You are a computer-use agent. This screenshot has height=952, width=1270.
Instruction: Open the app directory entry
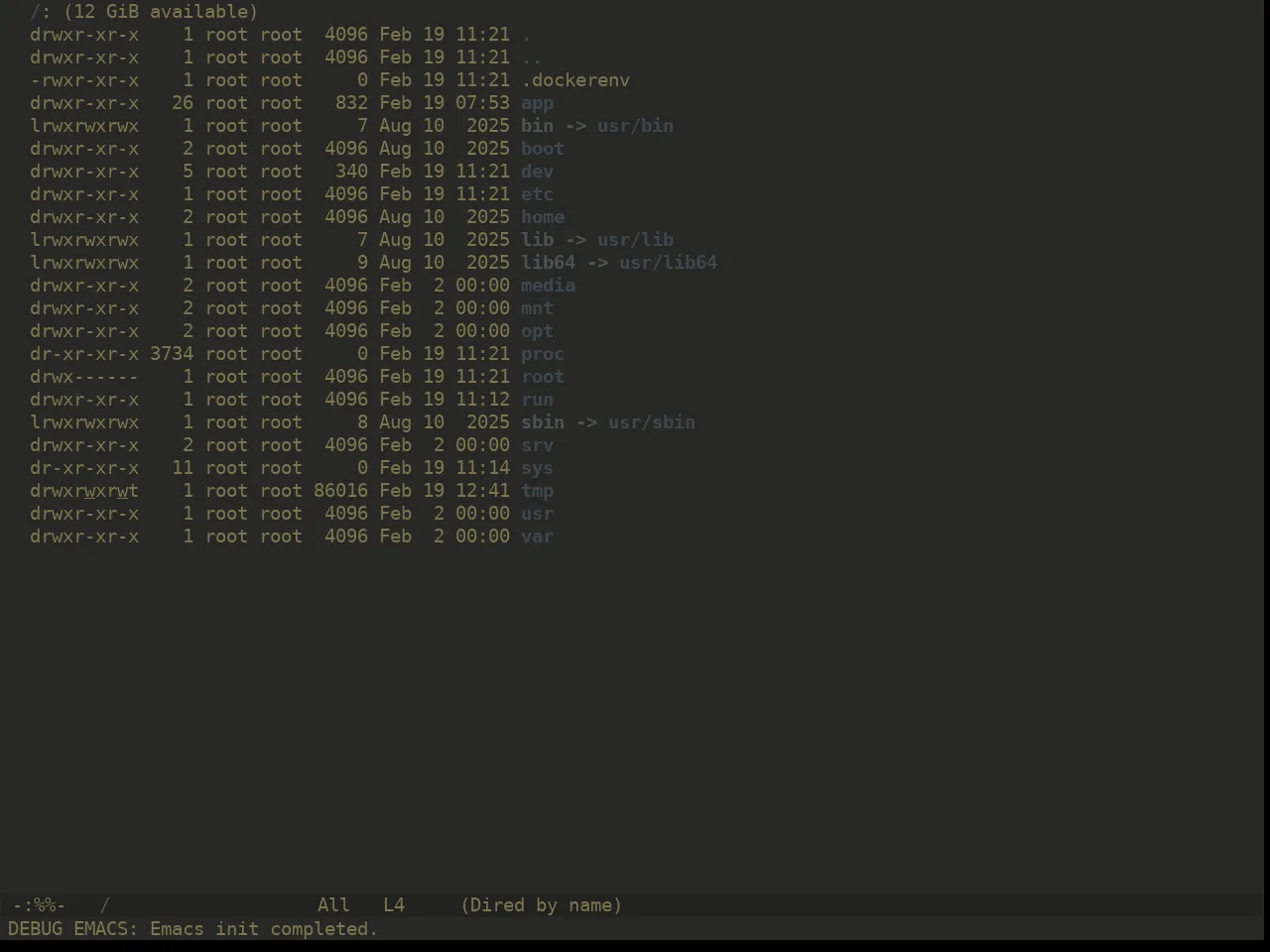(x=537, y=103)
